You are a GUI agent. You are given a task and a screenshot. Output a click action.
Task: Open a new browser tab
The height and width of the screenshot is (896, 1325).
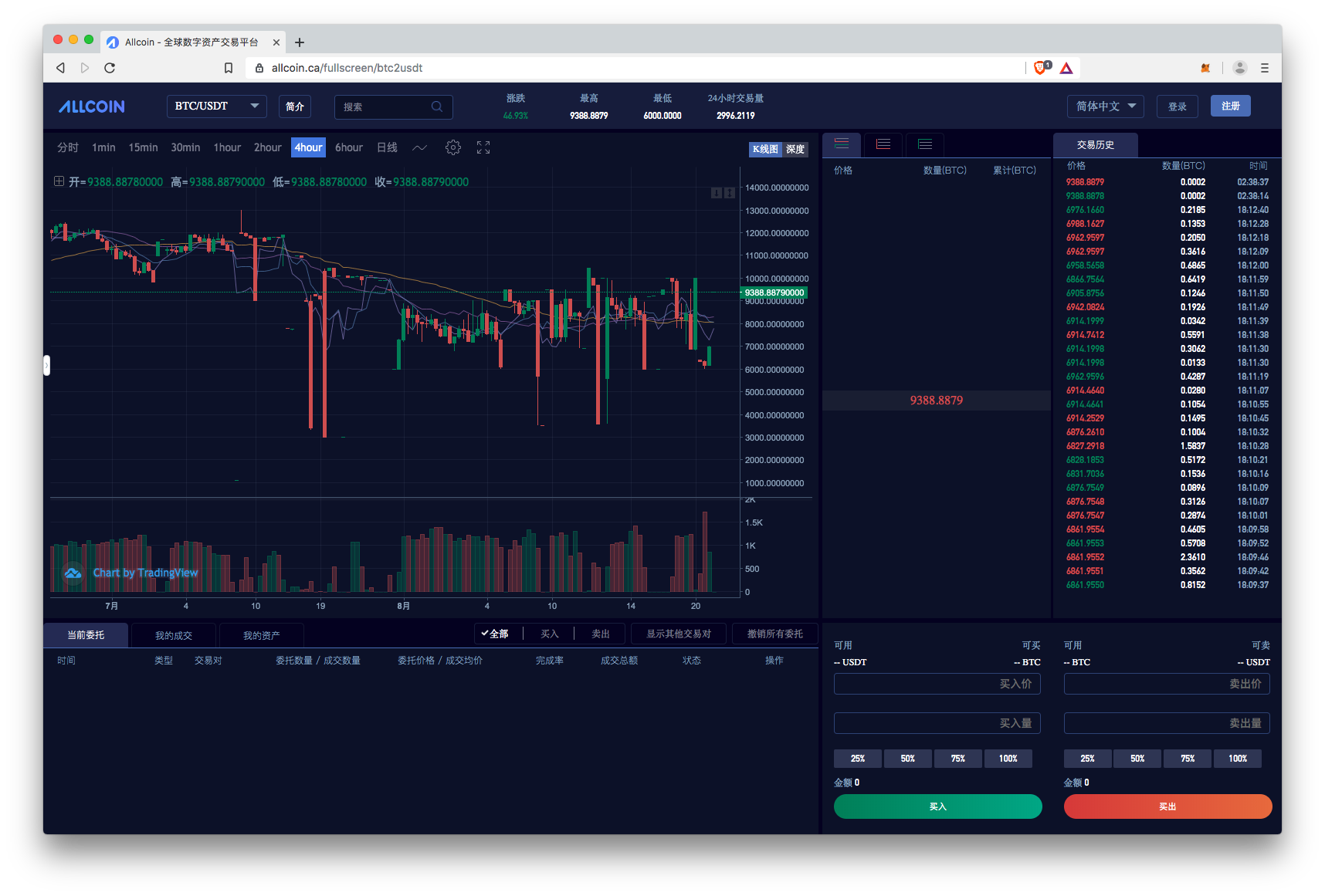point(300,42)
